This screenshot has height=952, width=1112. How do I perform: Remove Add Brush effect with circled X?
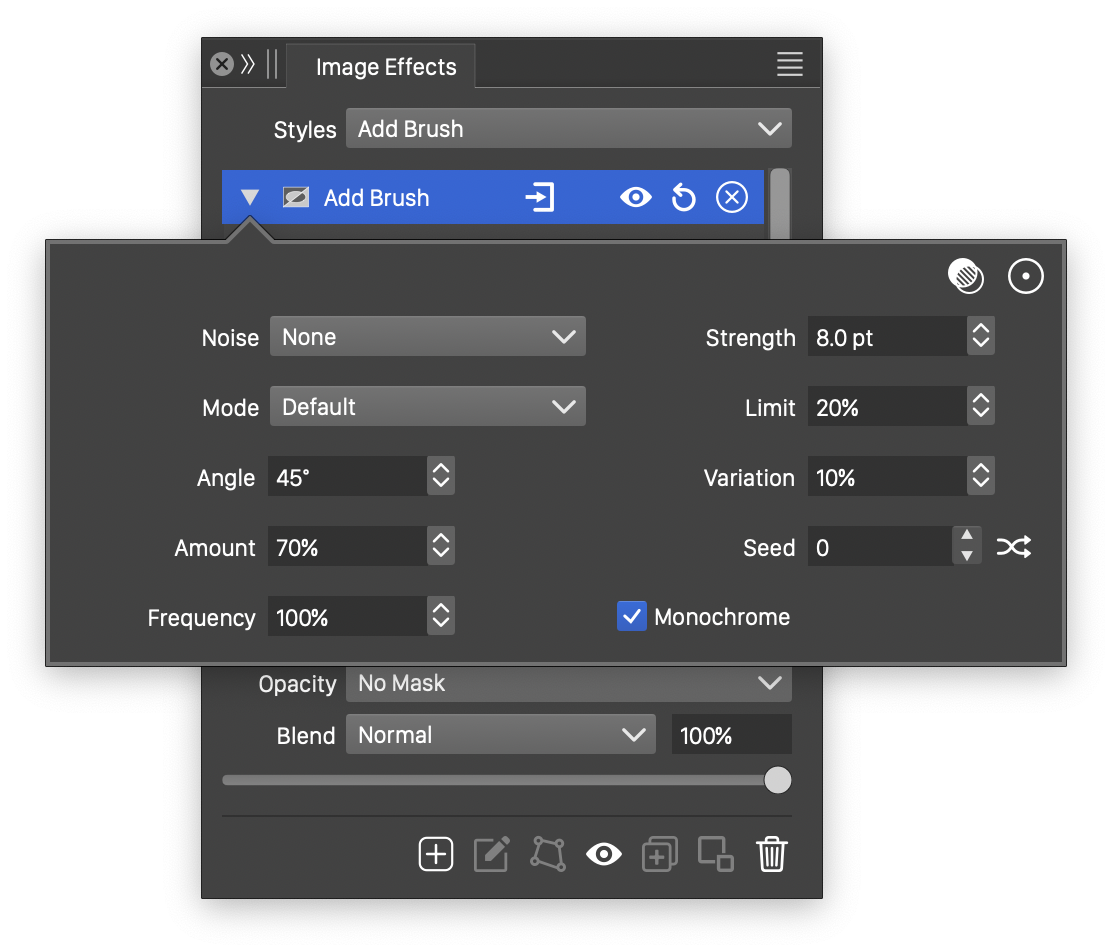point(732,198)
